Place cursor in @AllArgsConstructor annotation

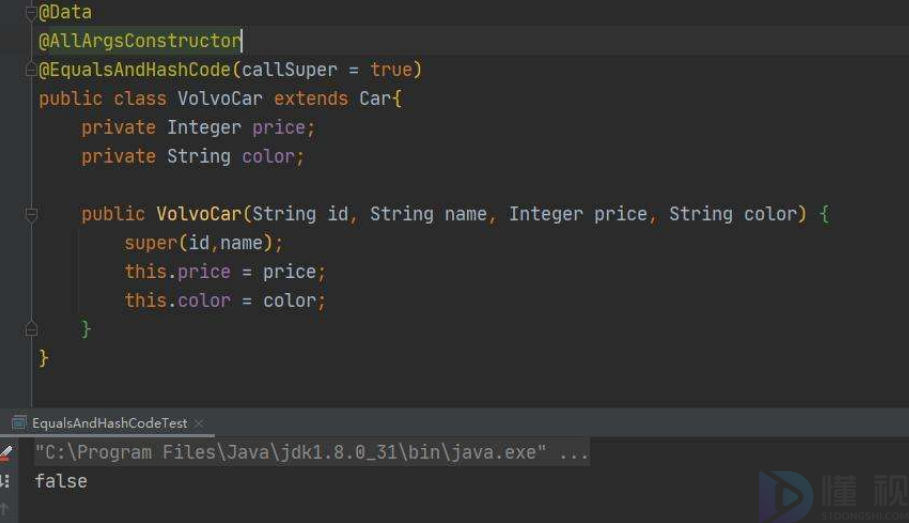[139, 41]
